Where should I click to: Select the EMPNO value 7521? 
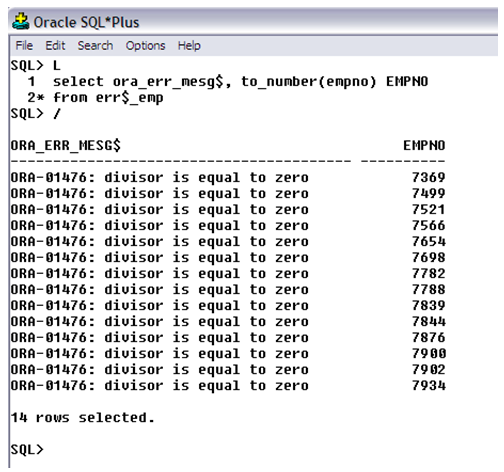[428, 209]
